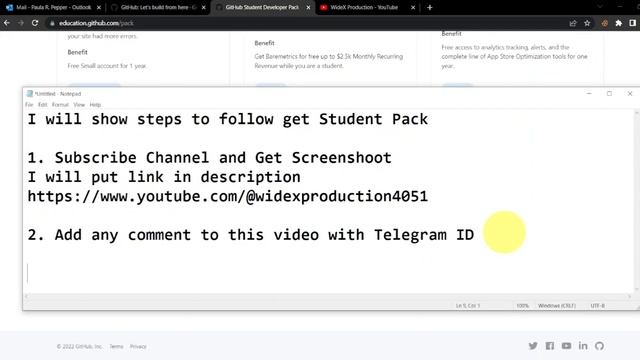Viewport: 640px width, 360px height.
Task: Go back using the browser back arrow
Action: pyautogui.click(x=7, y=23)
